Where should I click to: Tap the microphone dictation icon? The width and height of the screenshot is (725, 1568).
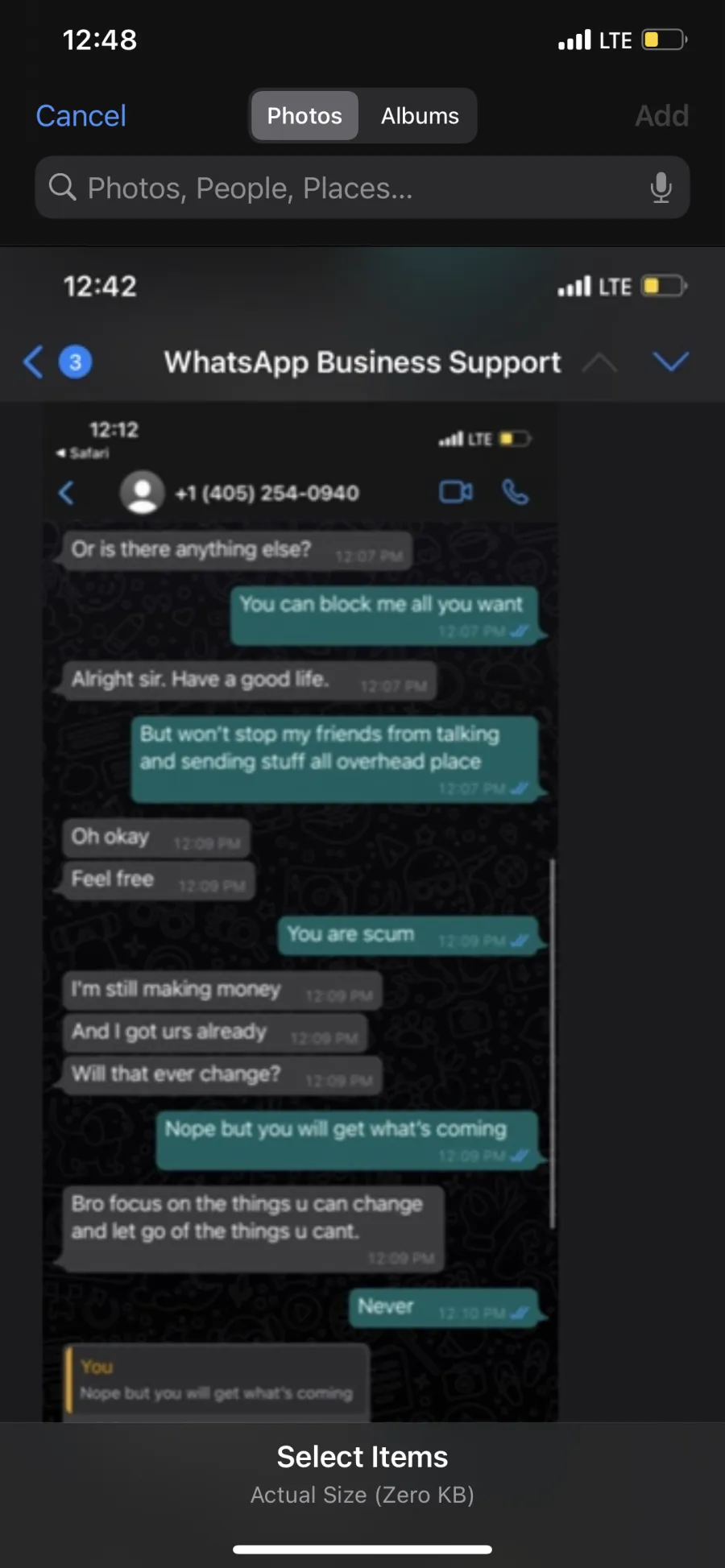point(661,188)
